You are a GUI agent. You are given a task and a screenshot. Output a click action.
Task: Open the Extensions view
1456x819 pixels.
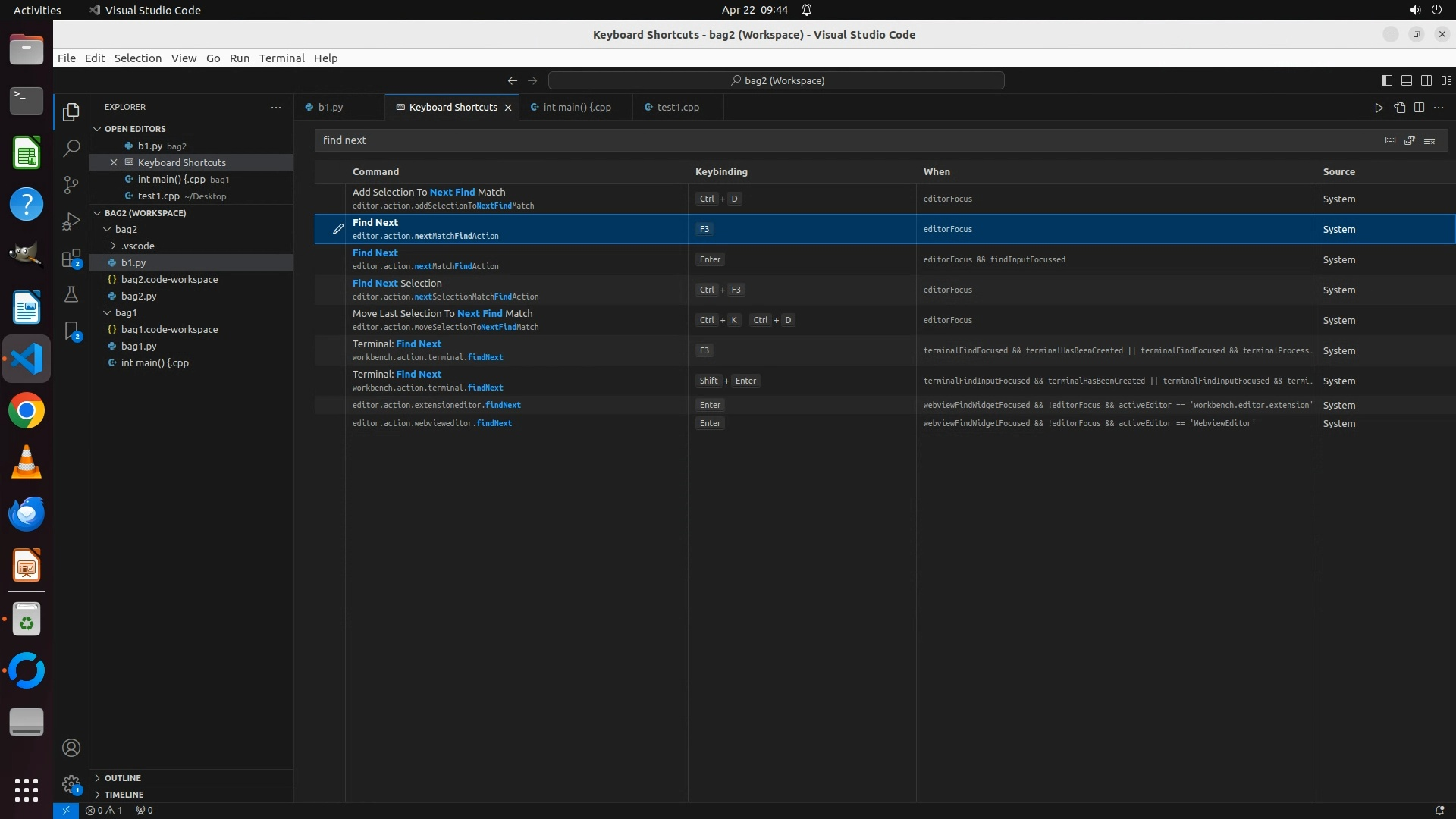coord(71,259)
